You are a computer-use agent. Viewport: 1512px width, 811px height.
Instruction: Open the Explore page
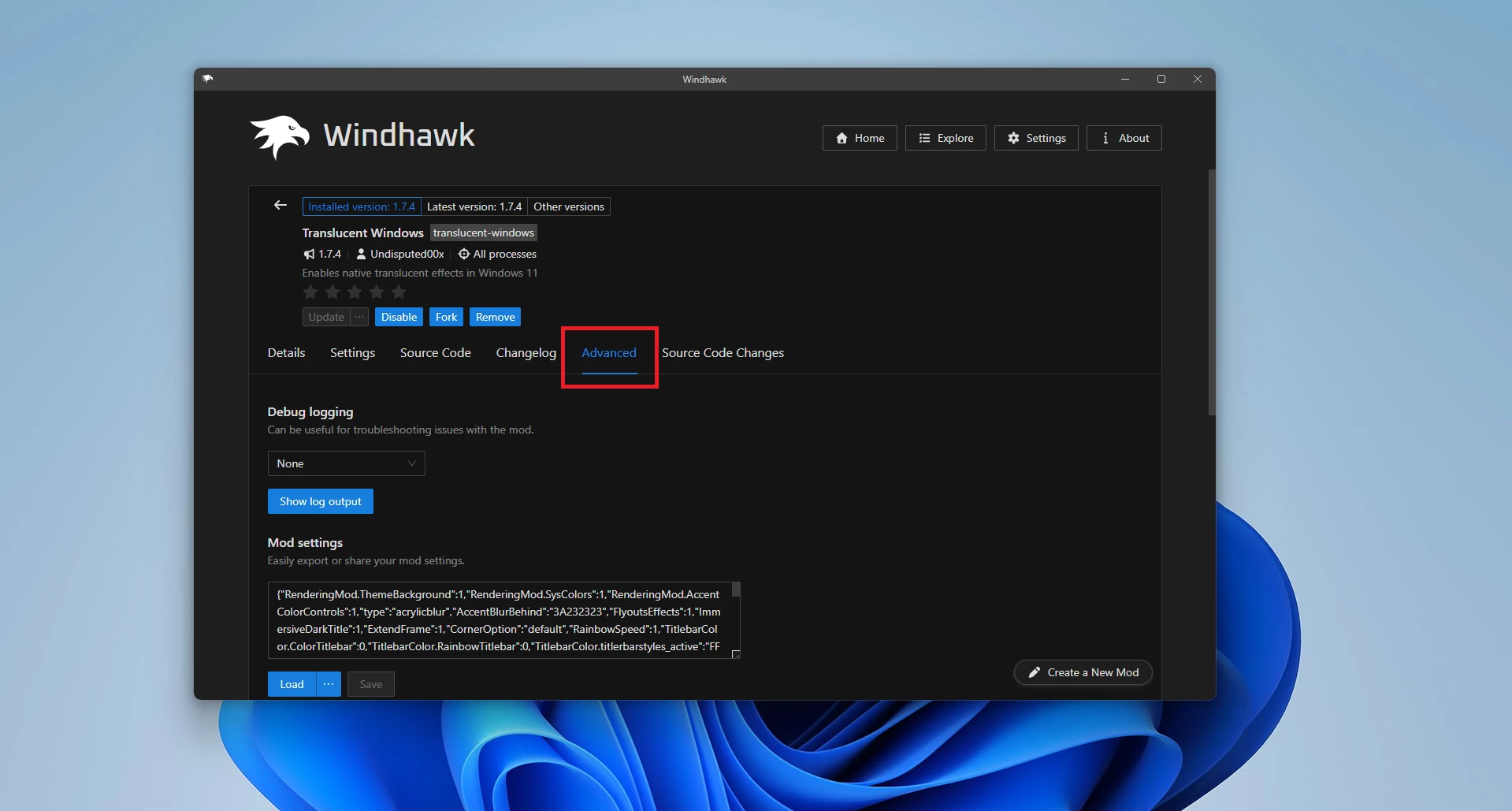[945, 138]
